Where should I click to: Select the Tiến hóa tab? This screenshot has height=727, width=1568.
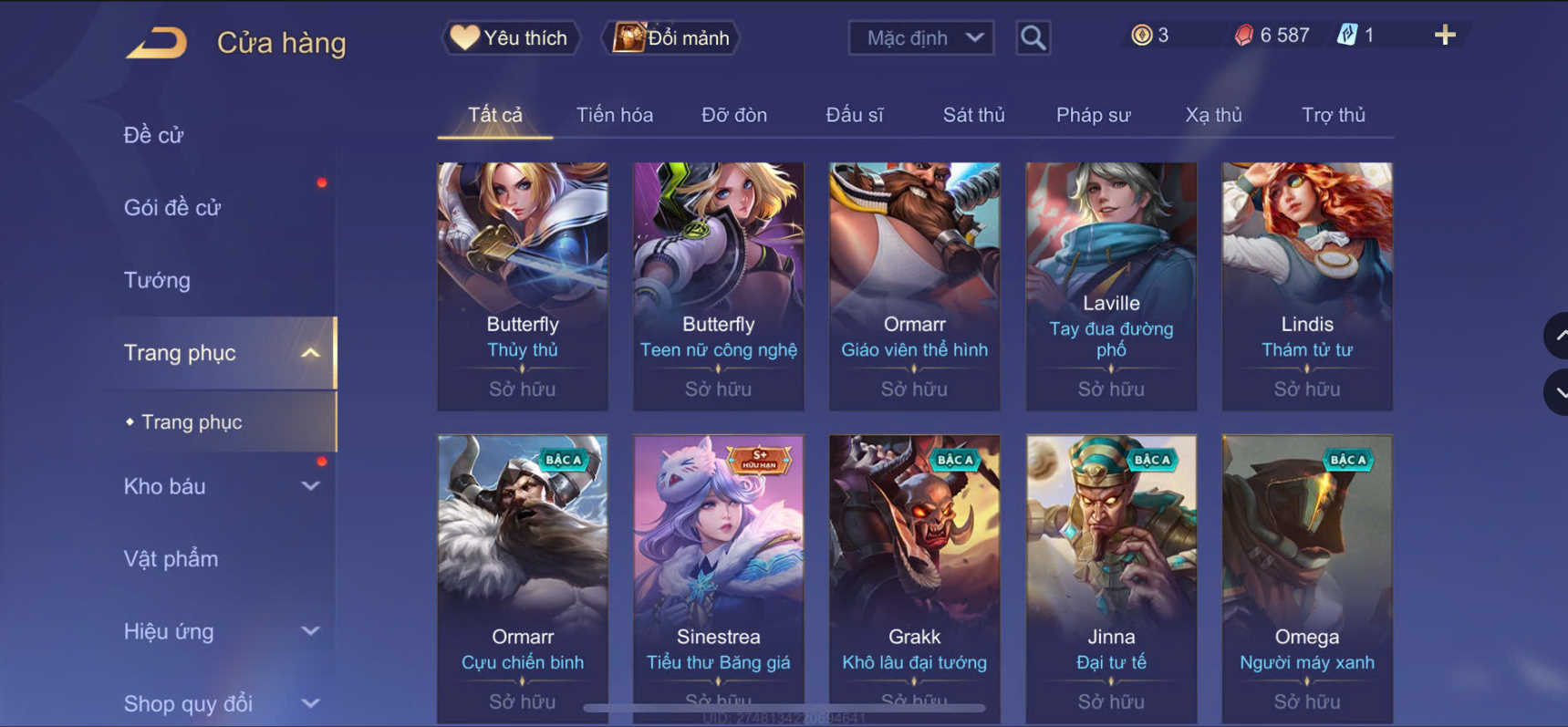coord(614,115)
